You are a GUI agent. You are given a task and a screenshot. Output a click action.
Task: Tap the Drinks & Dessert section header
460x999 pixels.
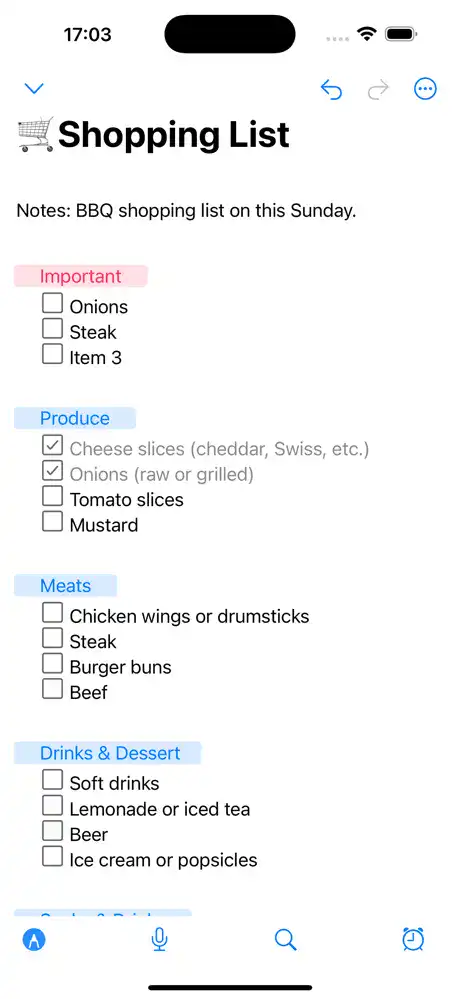coord(108,753)
